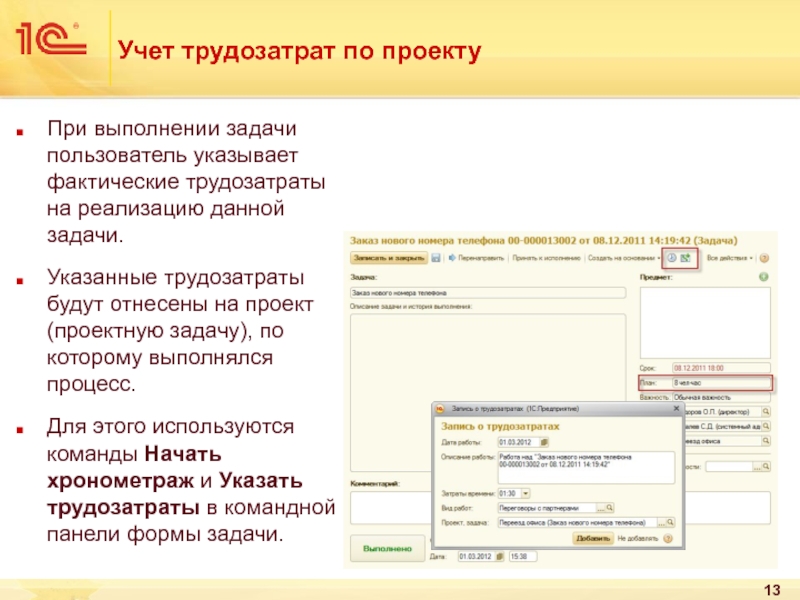Image resolution: width=800 pixels, height=600 pixels.
Task: Click the slide number 13
Action: (x=772, y=590)
